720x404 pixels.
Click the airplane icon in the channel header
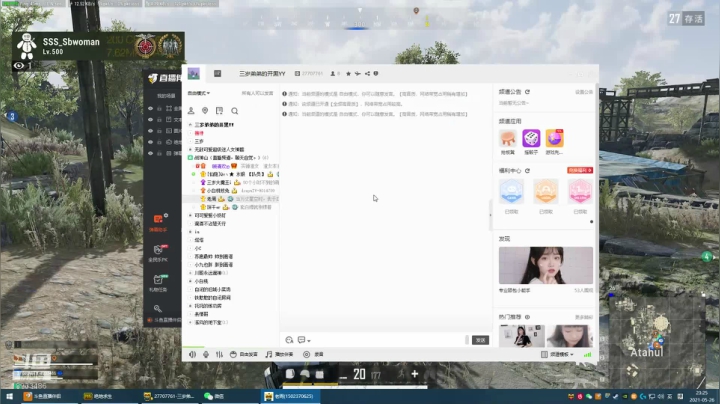[x=358, y=73]
